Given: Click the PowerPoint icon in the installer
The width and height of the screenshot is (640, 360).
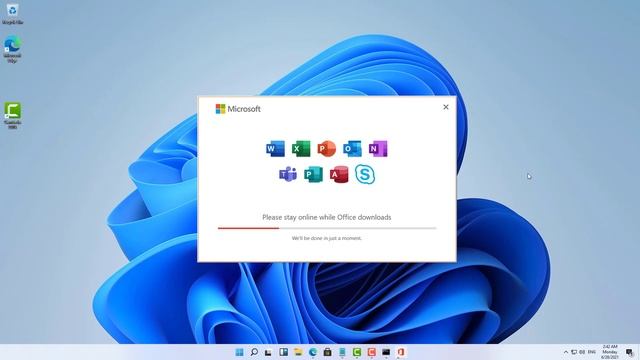Looking at the screenshot, I should pos(327,149).
